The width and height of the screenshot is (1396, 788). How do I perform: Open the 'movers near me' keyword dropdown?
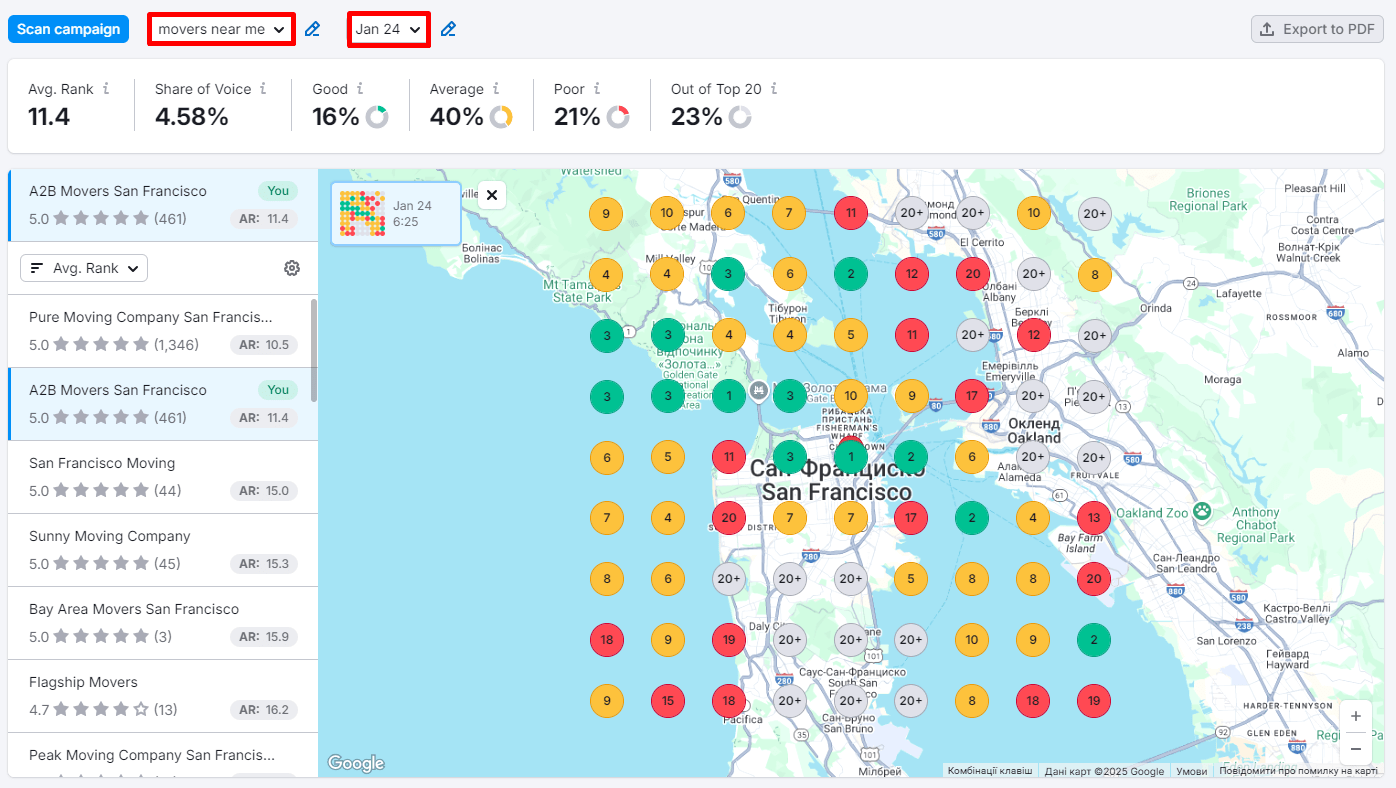point(222,29)
